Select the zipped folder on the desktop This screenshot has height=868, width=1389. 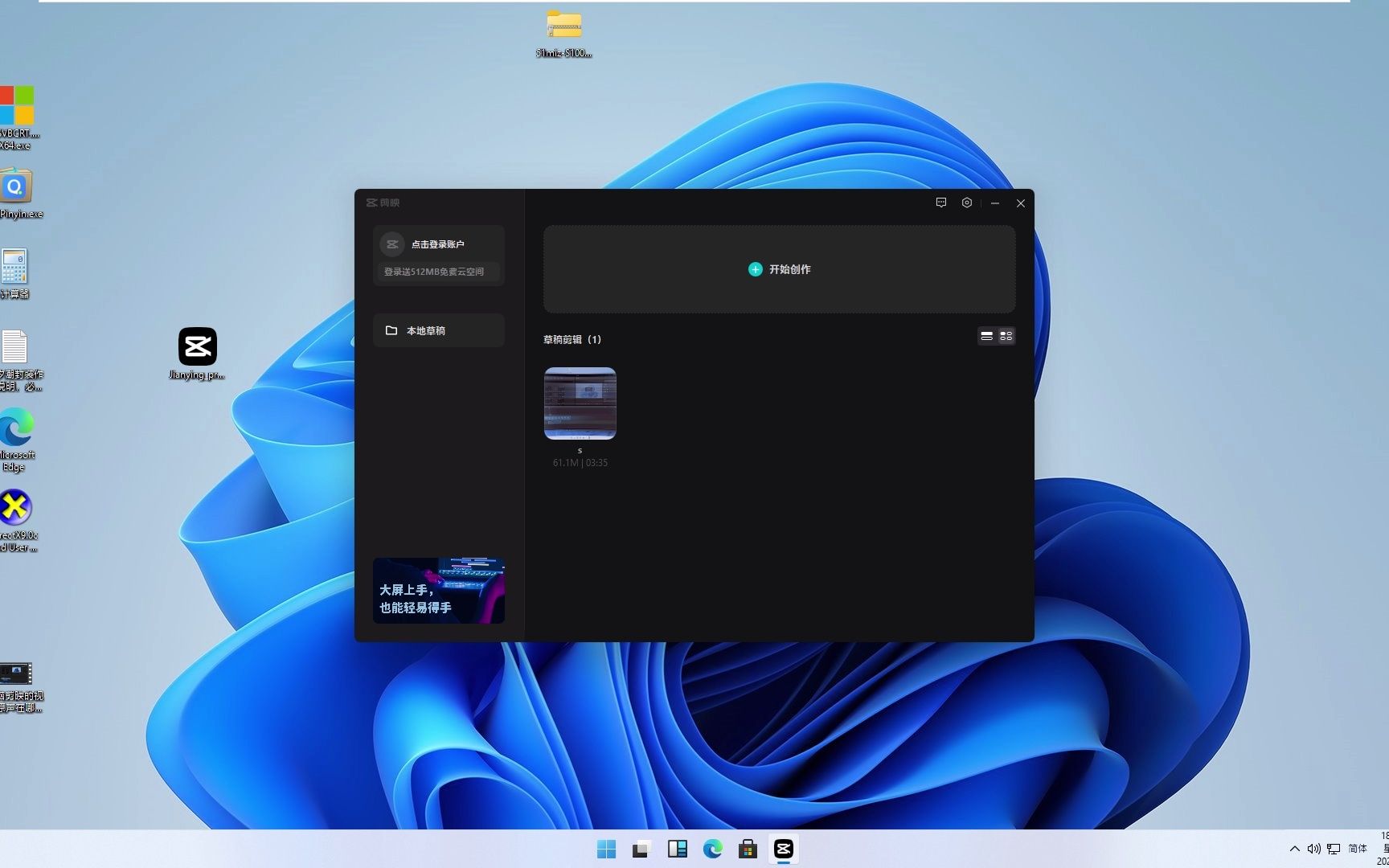563,26
